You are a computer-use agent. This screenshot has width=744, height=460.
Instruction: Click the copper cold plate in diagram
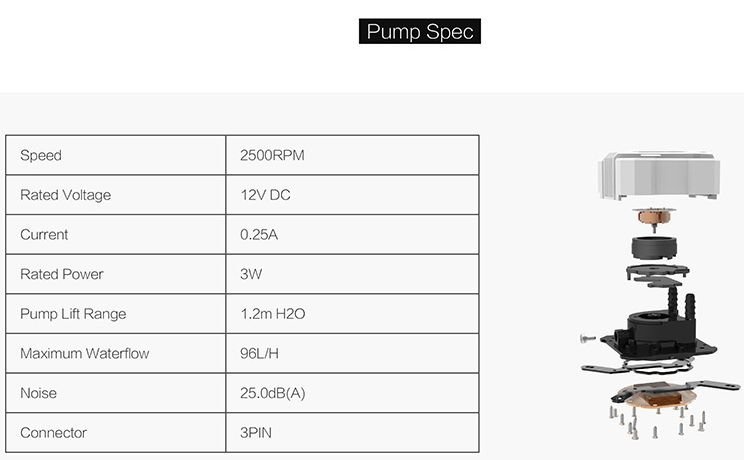click(656, 395)
